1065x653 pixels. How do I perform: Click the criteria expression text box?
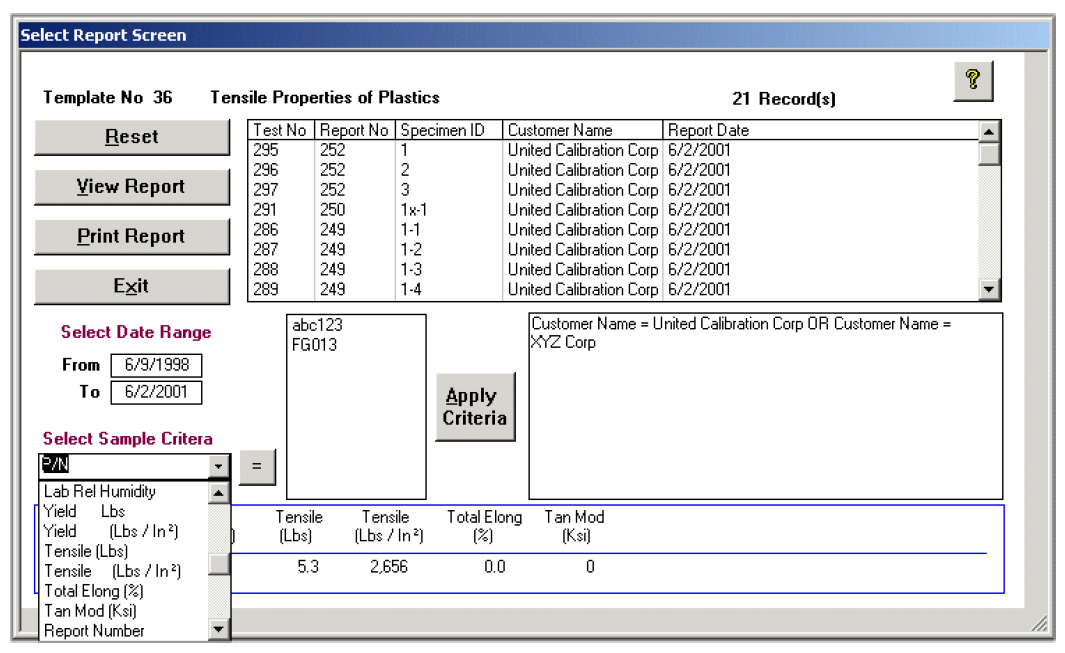(x=765, y=406)
